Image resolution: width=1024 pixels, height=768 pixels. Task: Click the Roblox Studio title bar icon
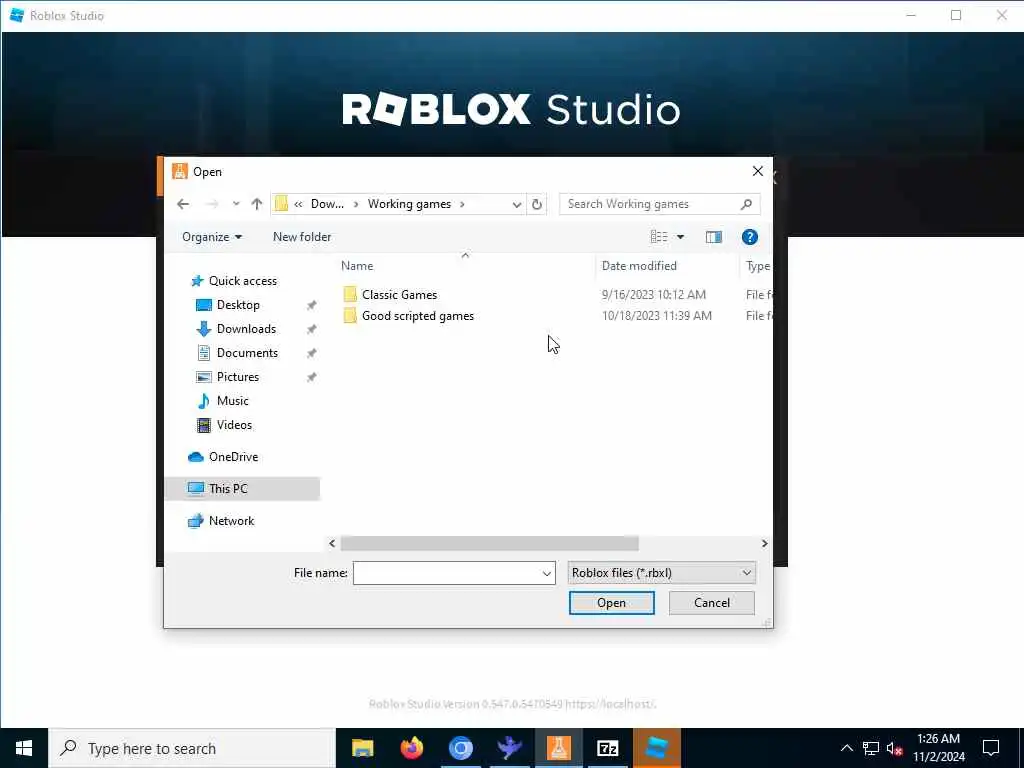[x=16, y=15]
